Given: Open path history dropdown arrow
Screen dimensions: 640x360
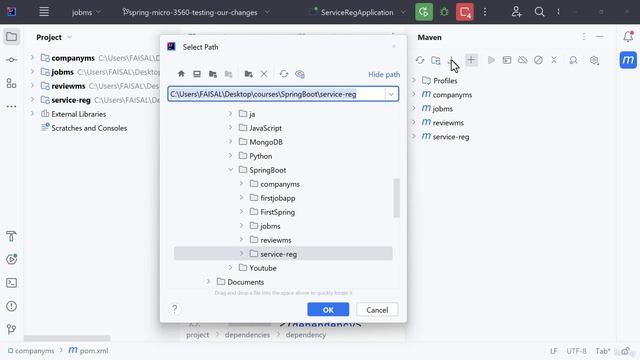Looking at the screenshot, I should click(x=391, y=94).
